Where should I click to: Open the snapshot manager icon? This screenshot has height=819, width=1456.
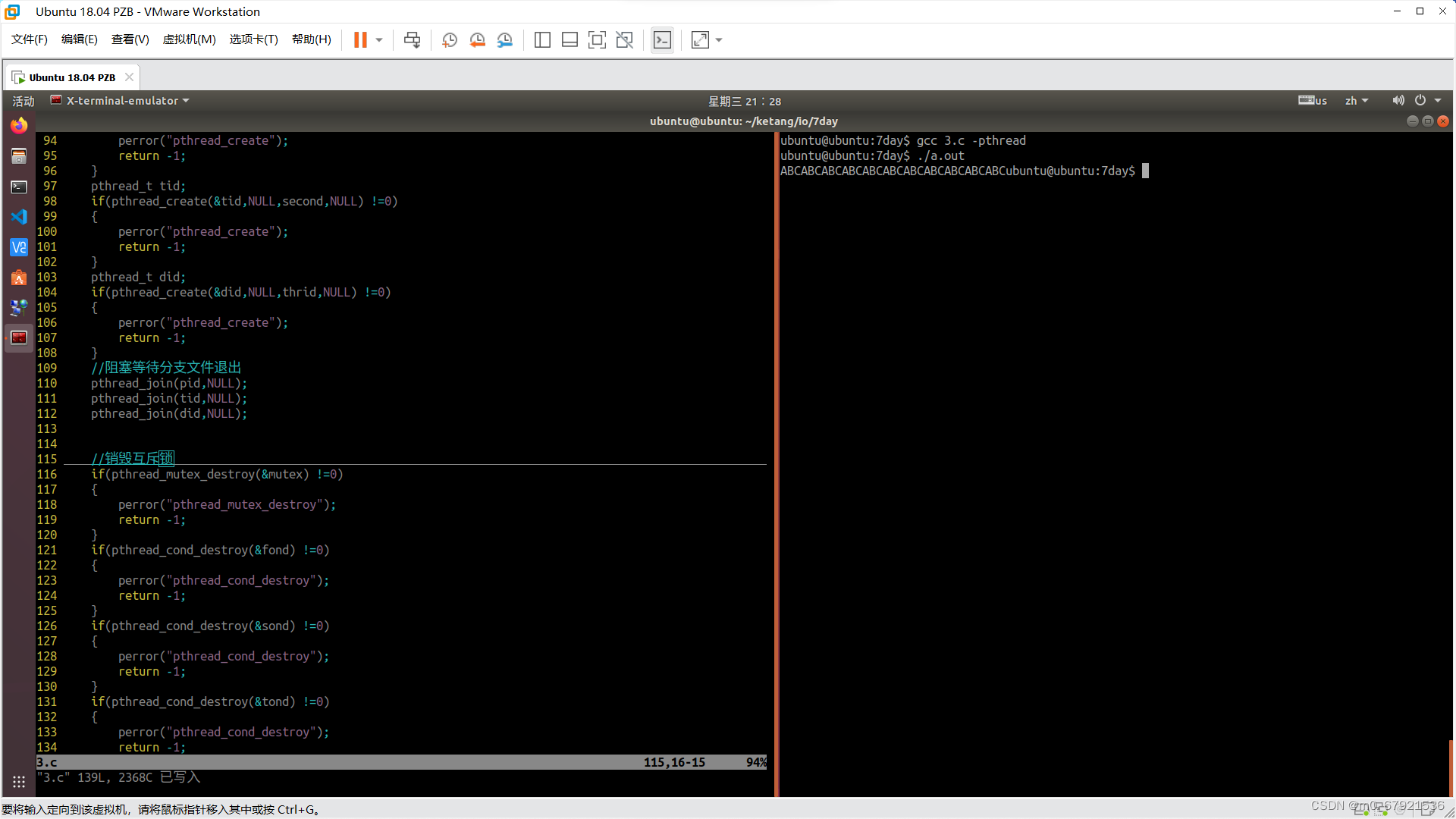click(x=505, y=40)
